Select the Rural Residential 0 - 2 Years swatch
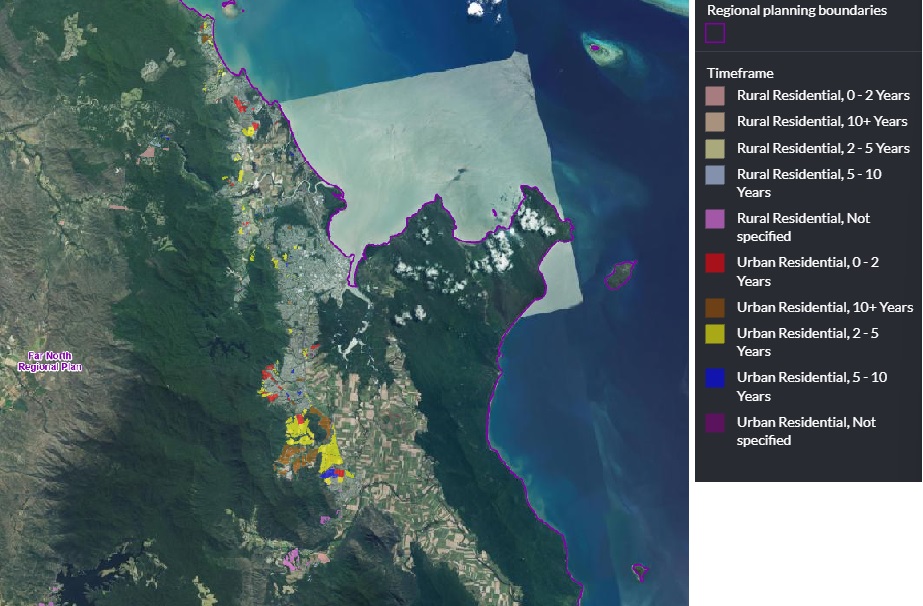Viewport: 923px width, 606px height. [715, 96]
